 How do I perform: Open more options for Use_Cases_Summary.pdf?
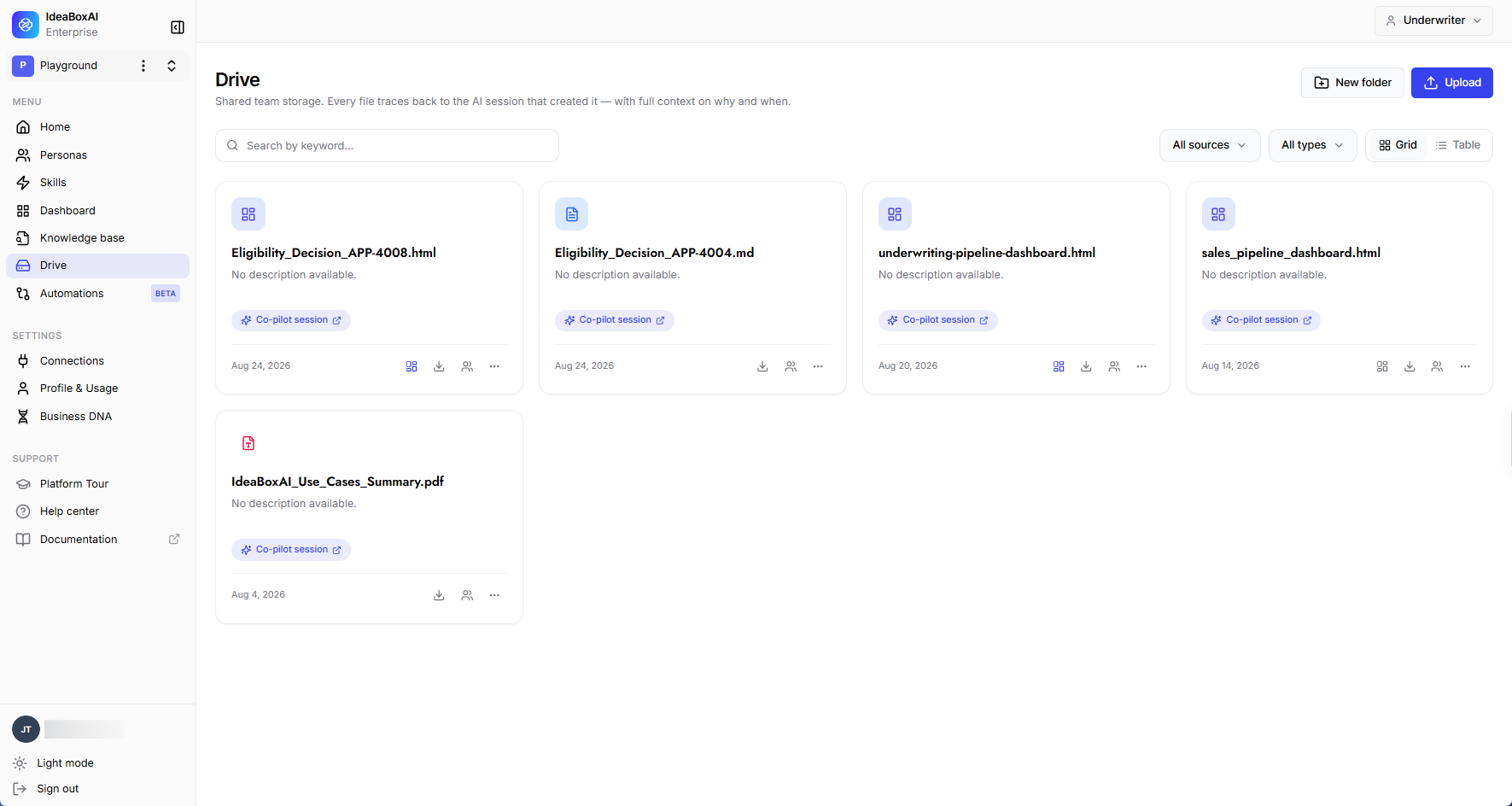494,595
